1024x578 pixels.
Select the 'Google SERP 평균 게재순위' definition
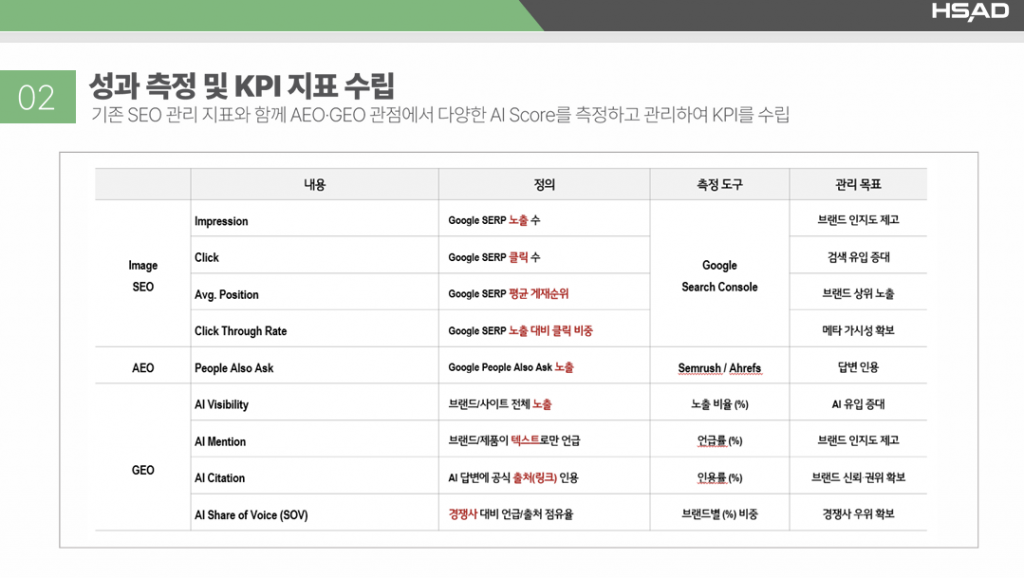508,294
